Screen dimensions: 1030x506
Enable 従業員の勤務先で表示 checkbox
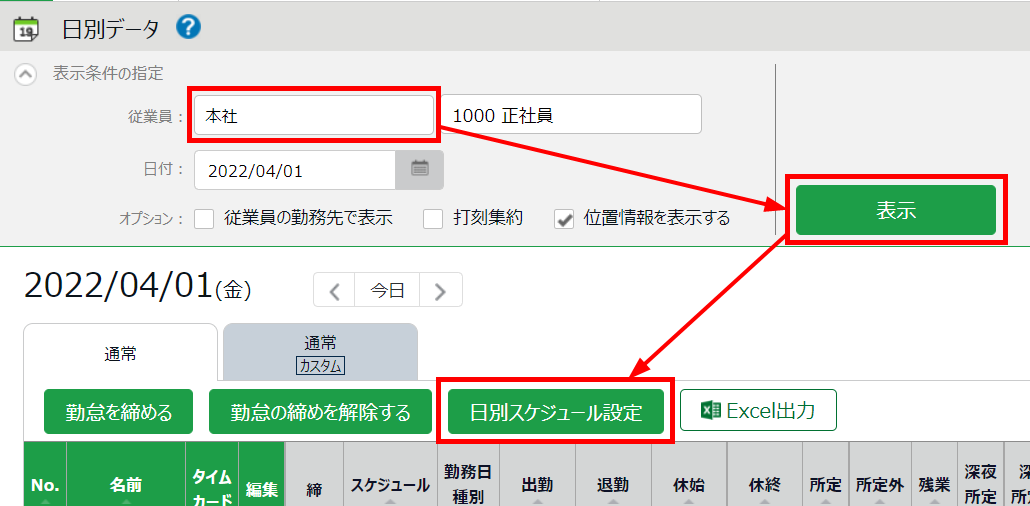click(205, 218)
